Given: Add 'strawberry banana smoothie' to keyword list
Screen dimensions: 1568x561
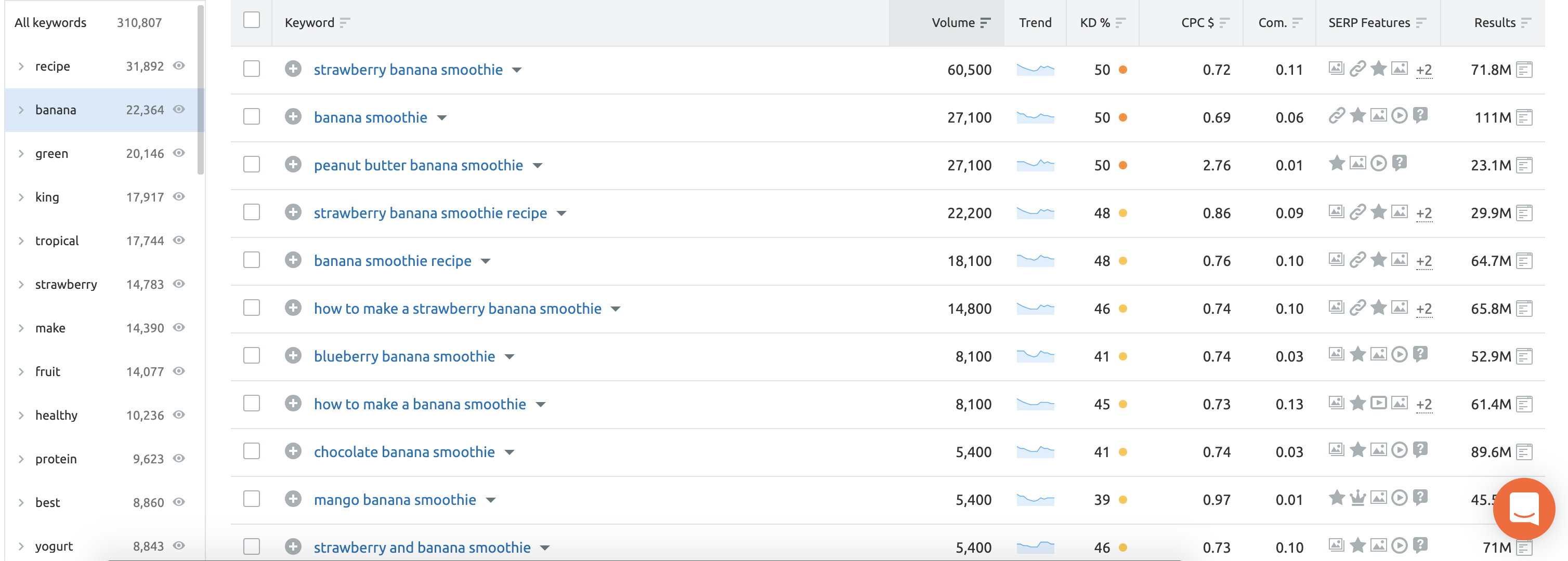Looking at the screenshot, I should [x=293, y=69].
